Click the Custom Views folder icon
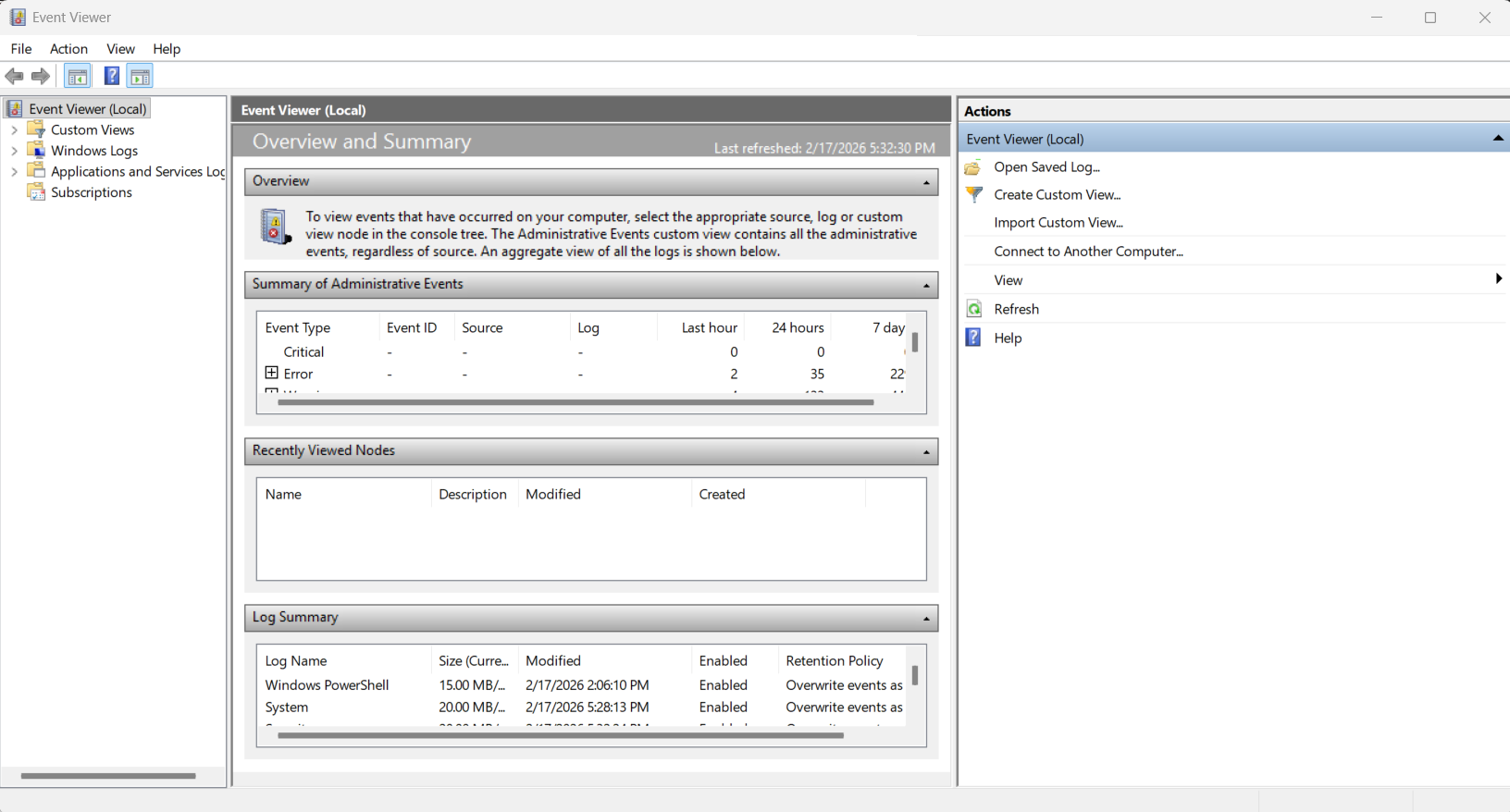 pos(36,129)
